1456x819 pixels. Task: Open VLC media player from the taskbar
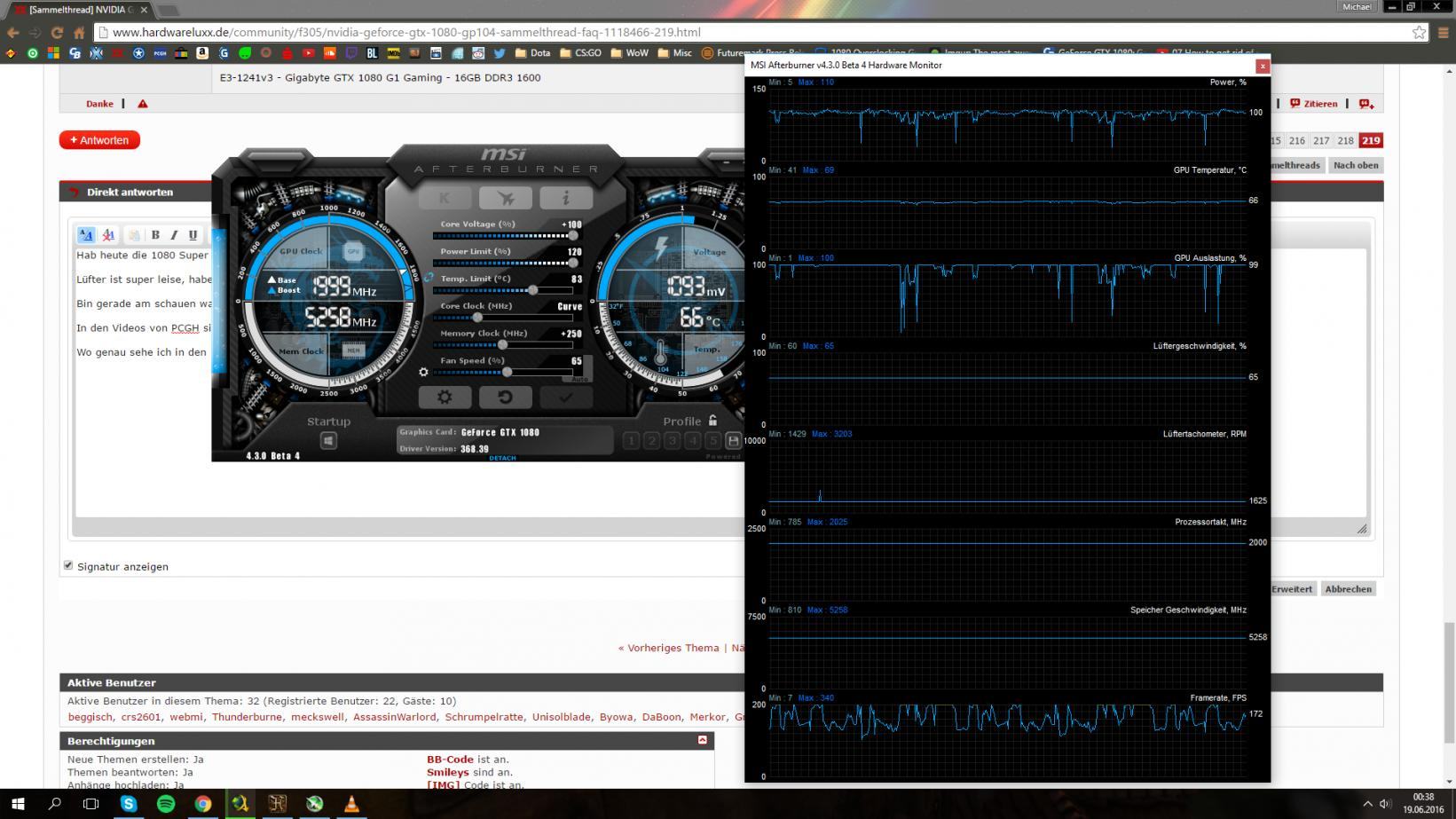[x=351, y=804]
